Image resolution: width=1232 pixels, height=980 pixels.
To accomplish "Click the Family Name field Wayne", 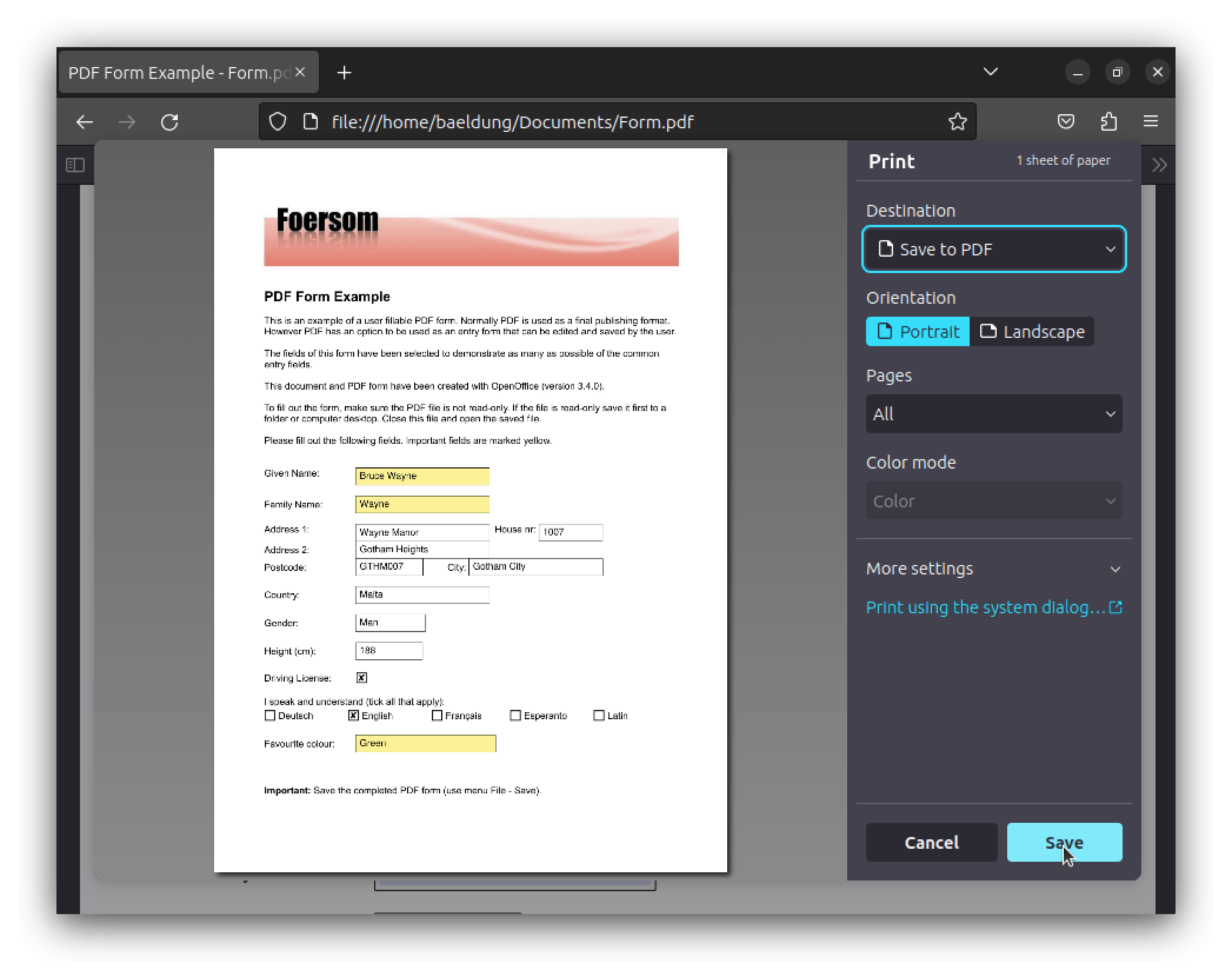I will tap(422, 504).
